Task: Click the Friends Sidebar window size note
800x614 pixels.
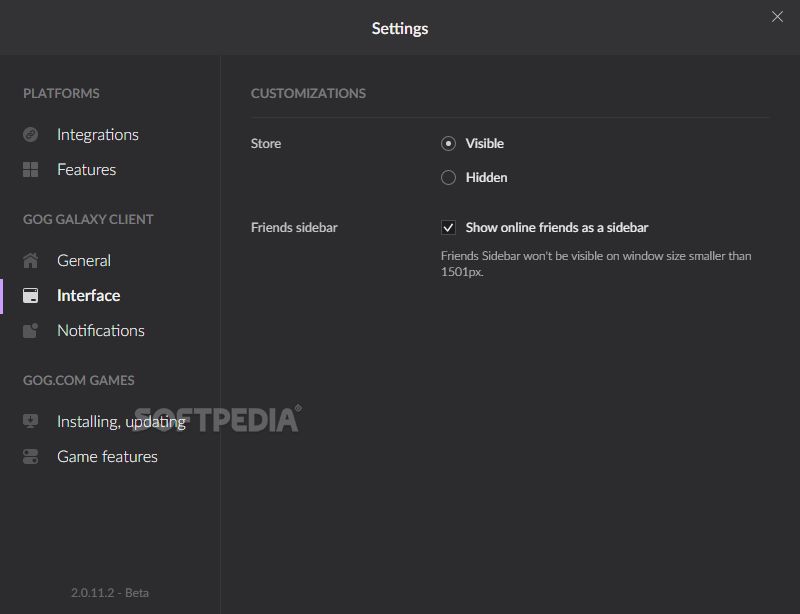Action: (596, 263)
